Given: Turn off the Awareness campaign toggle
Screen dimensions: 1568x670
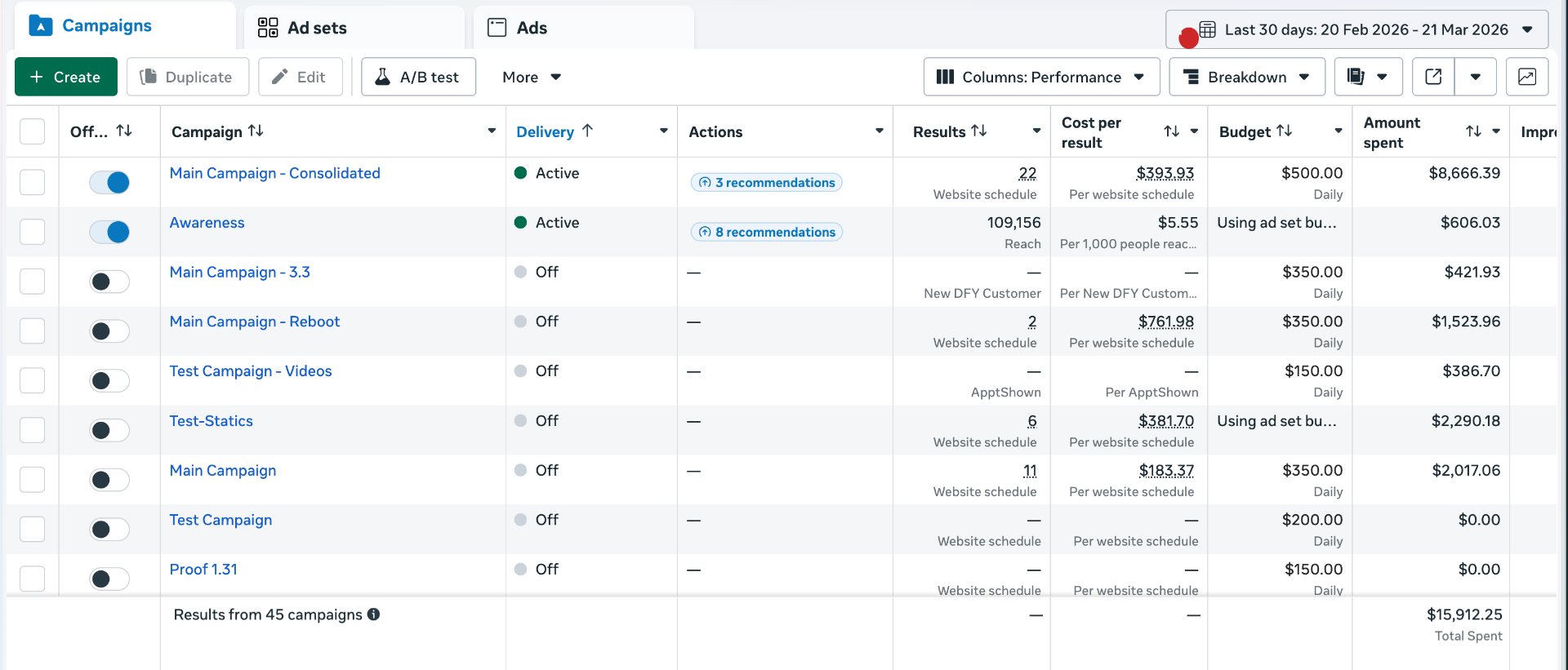Looking at the screenshot, I should [109, 232].
